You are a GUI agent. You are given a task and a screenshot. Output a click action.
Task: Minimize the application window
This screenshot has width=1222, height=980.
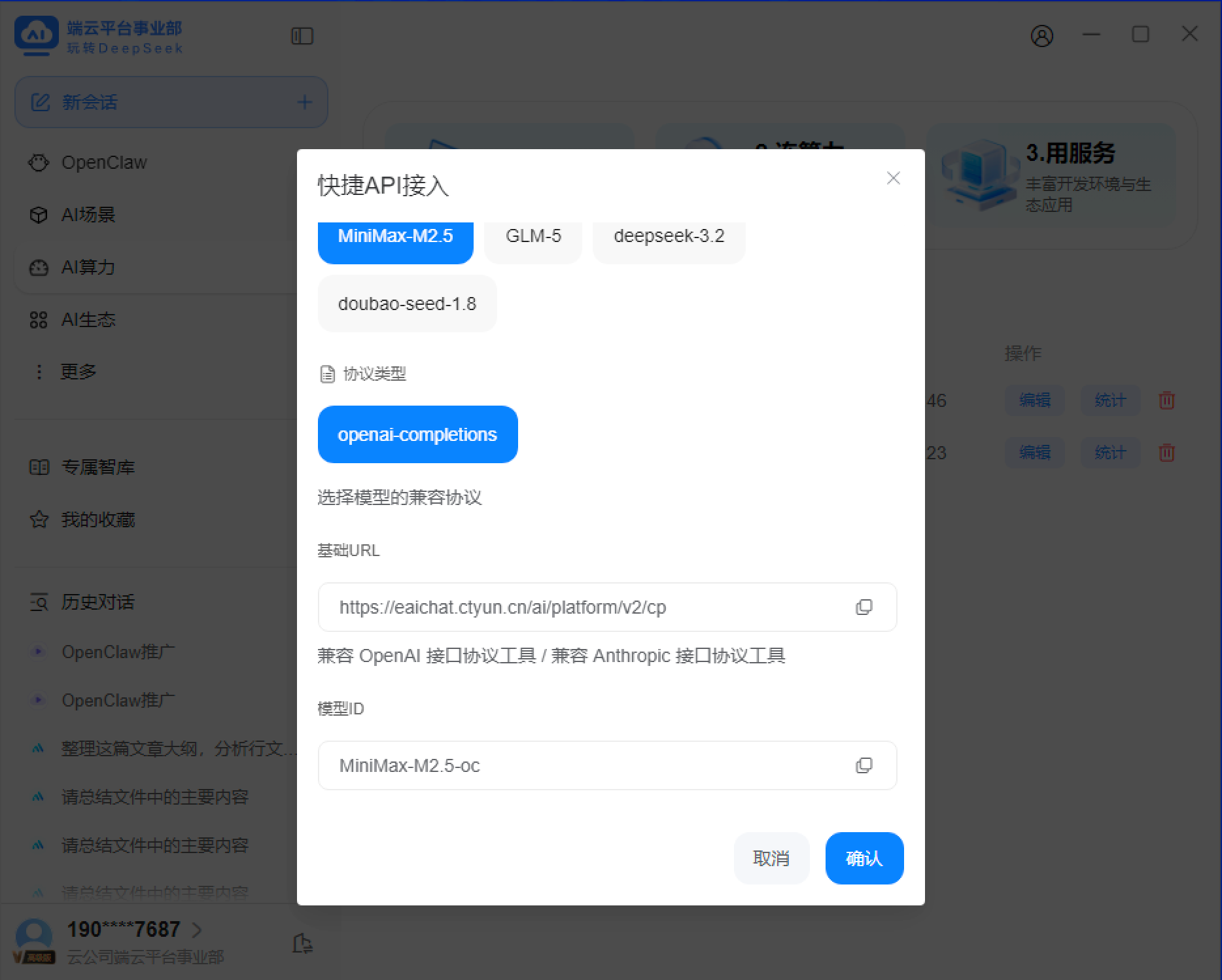(x=1091, y=34)
